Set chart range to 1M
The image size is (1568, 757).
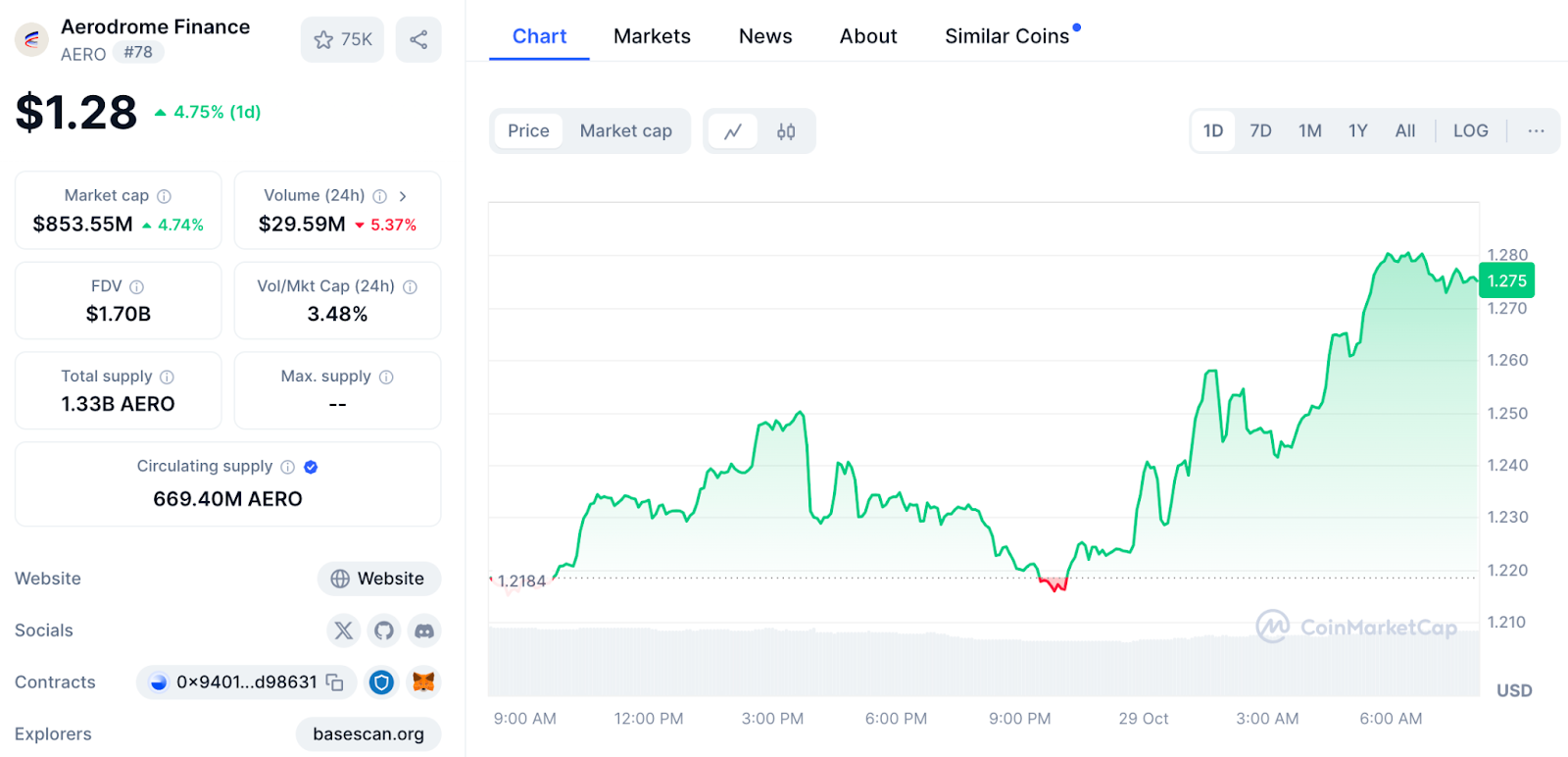pos(1310,131)
